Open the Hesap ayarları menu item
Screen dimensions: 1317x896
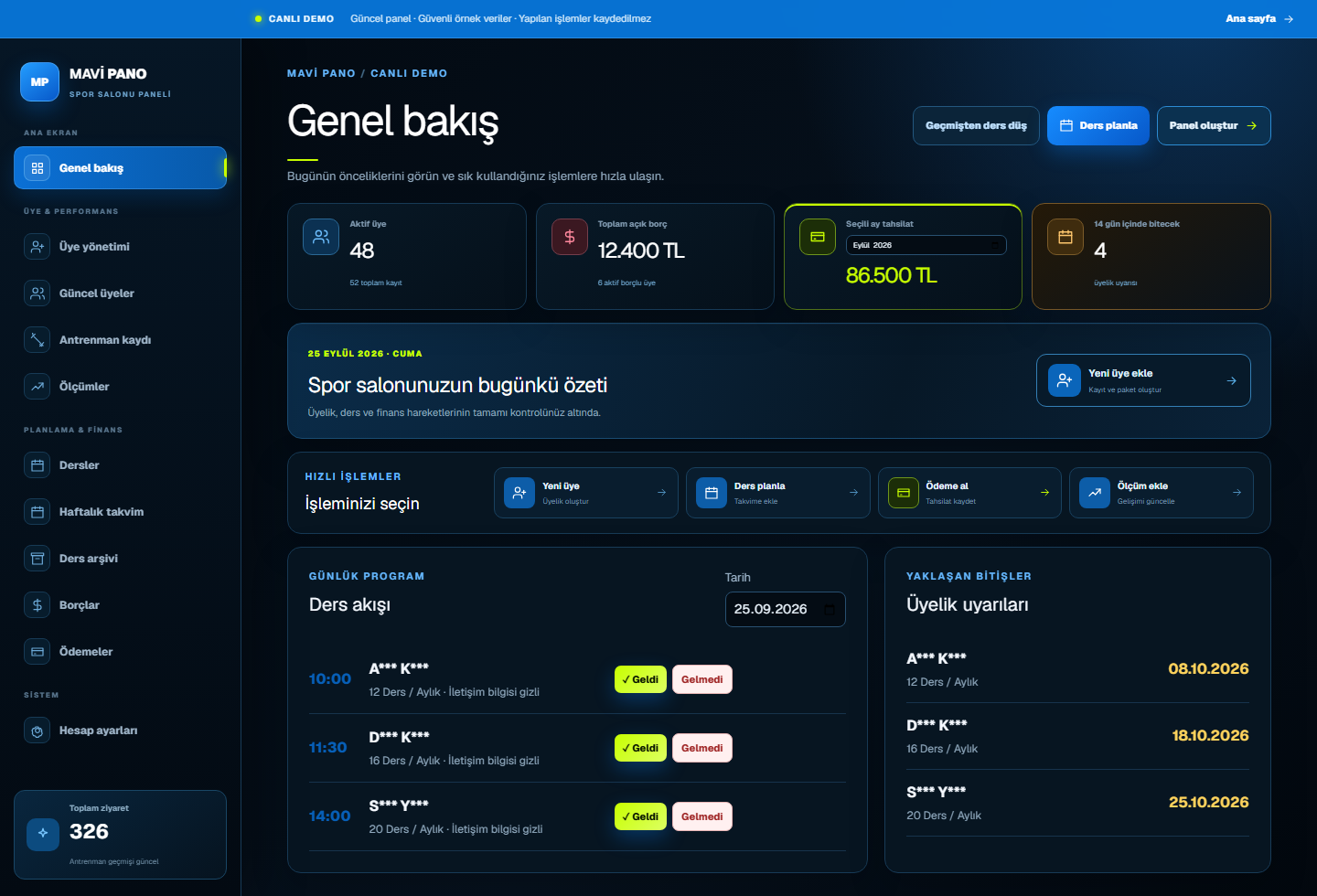click(120, 731)
